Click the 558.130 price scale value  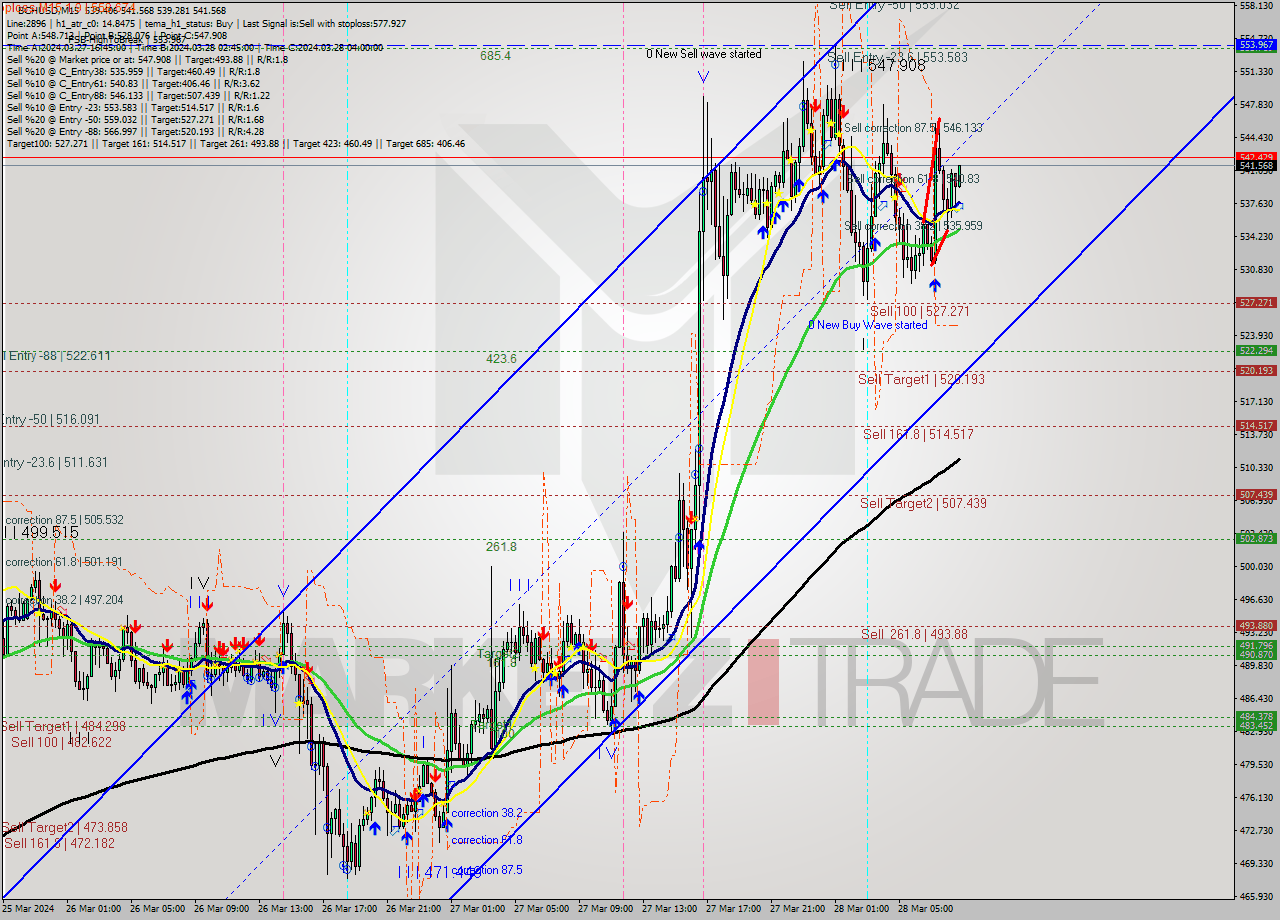click(x=1256, y=6)
